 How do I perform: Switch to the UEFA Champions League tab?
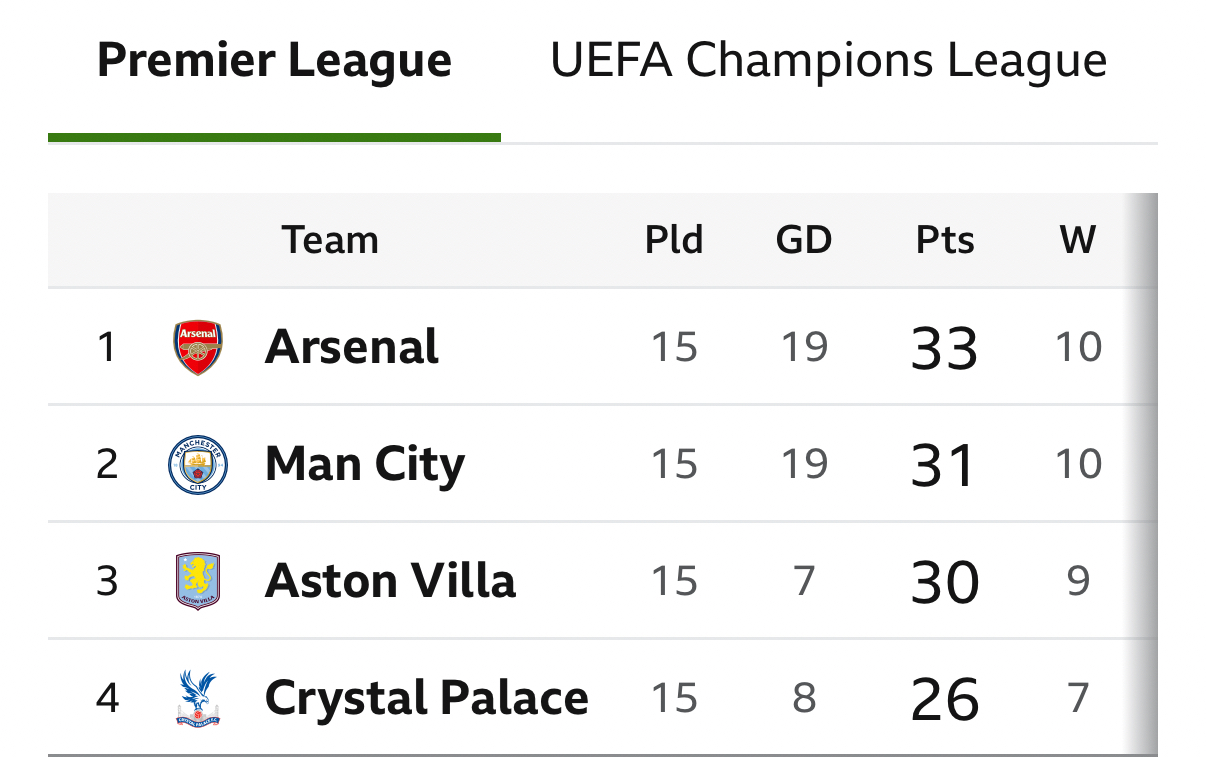[828, 62]
